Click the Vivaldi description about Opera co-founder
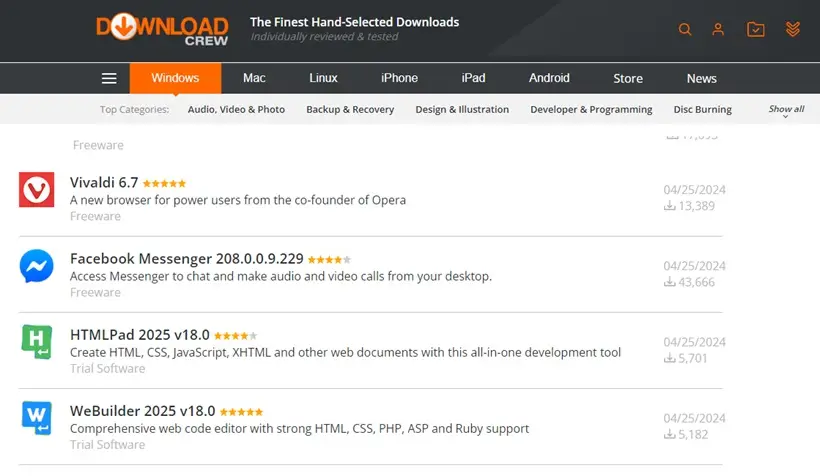 tap(238, 200)
